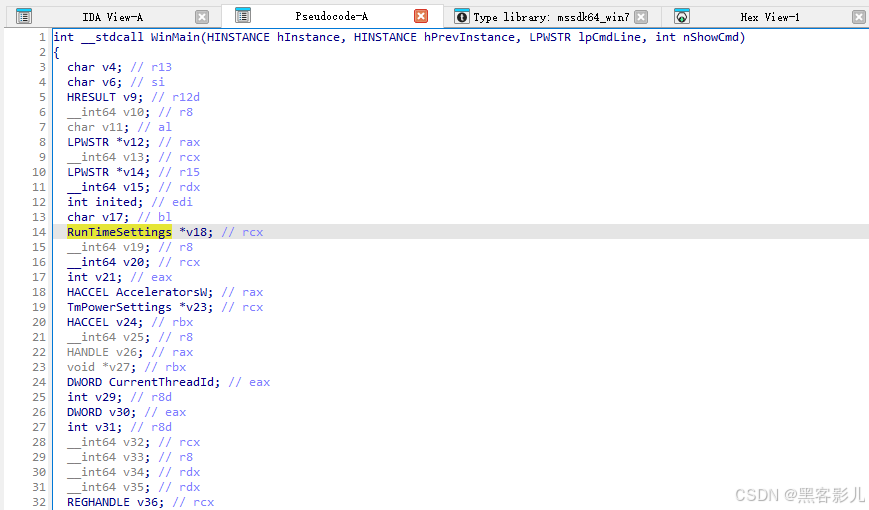The height and width of the screenshot is (510, 869).
Task: Click the Hex View-1 tab icon
Action: tap(682, 17)
